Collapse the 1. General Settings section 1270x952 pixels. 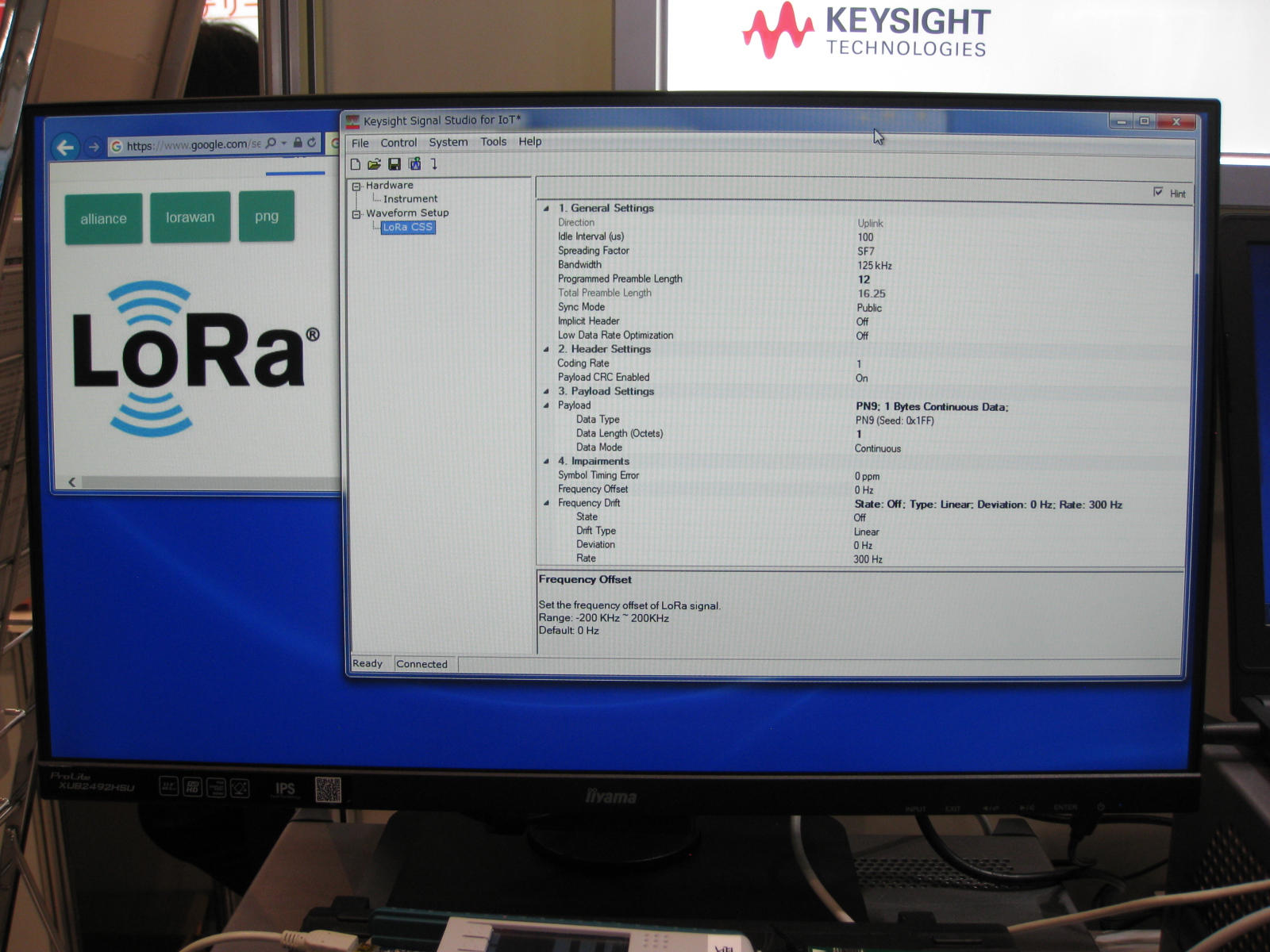pyautogui.click(x=546, y=209)
